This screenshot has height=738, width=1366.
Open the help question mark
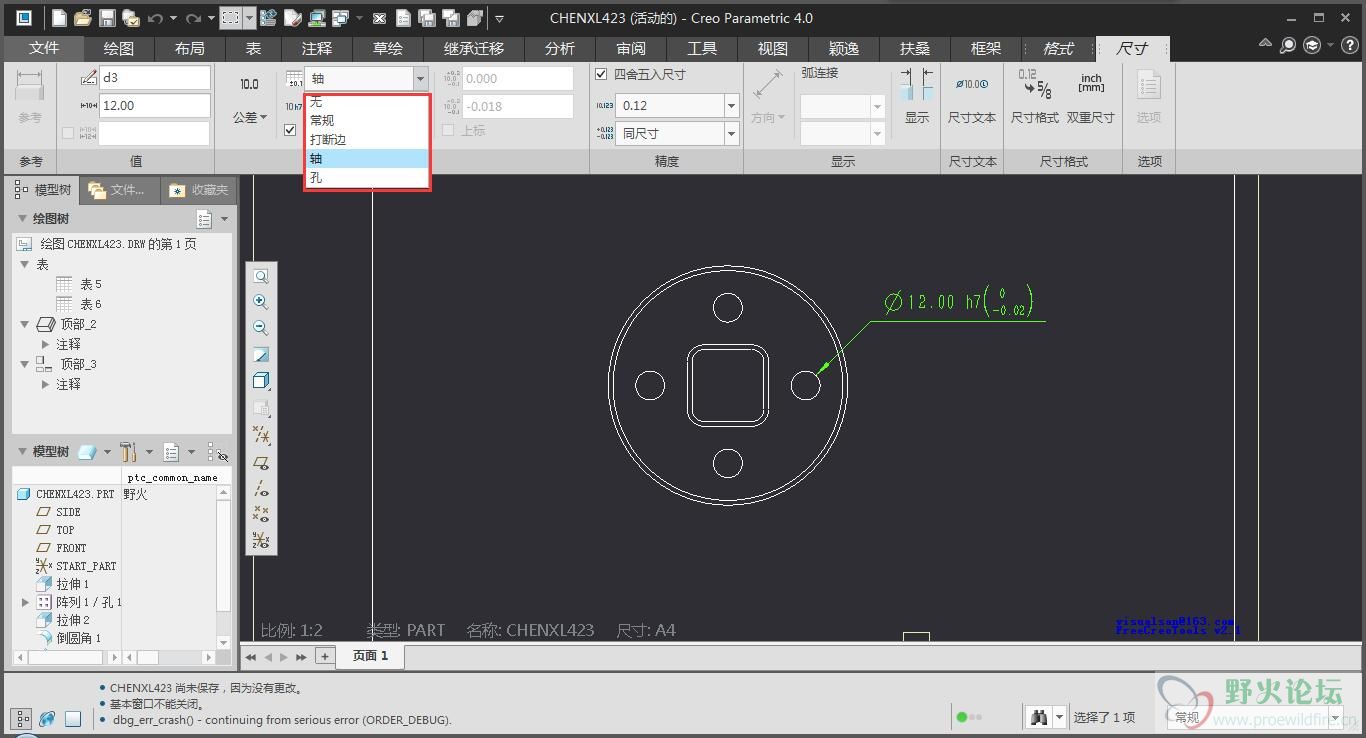[x=1350, y=45]
